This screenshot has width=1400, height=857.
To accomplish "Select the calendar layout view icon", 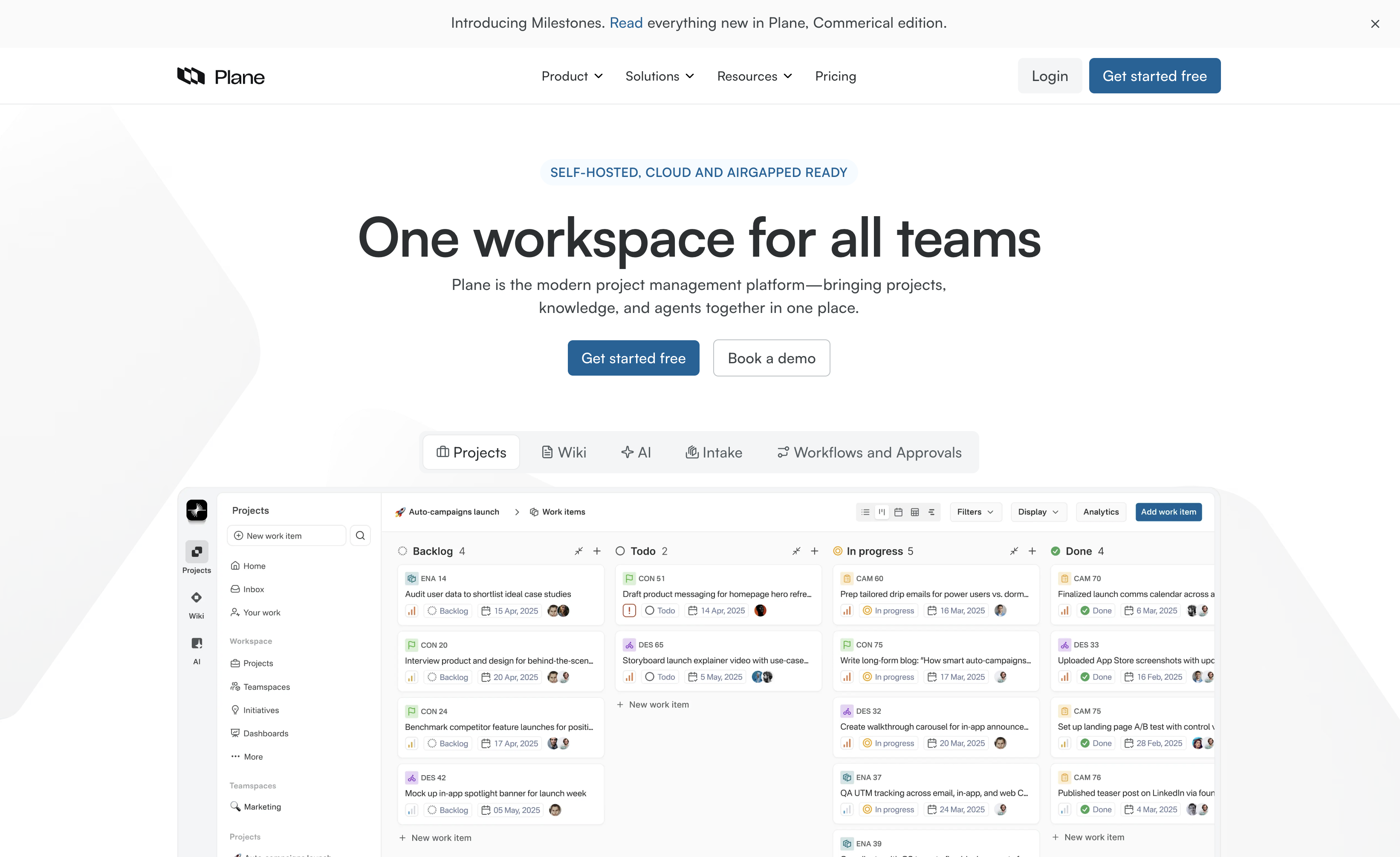I will coord(898,512).
